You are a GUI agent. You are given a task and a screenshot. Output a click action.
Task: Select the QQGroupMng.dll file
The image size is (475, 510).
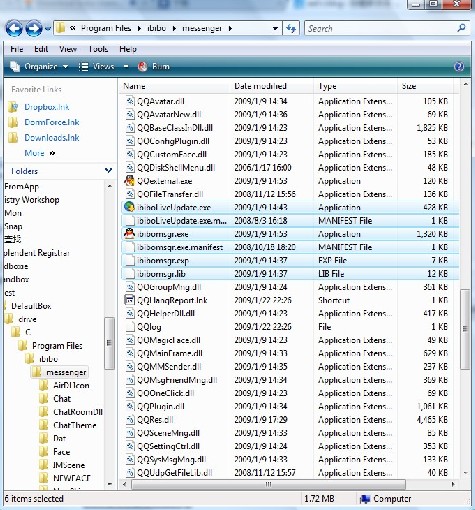[169, 287]
